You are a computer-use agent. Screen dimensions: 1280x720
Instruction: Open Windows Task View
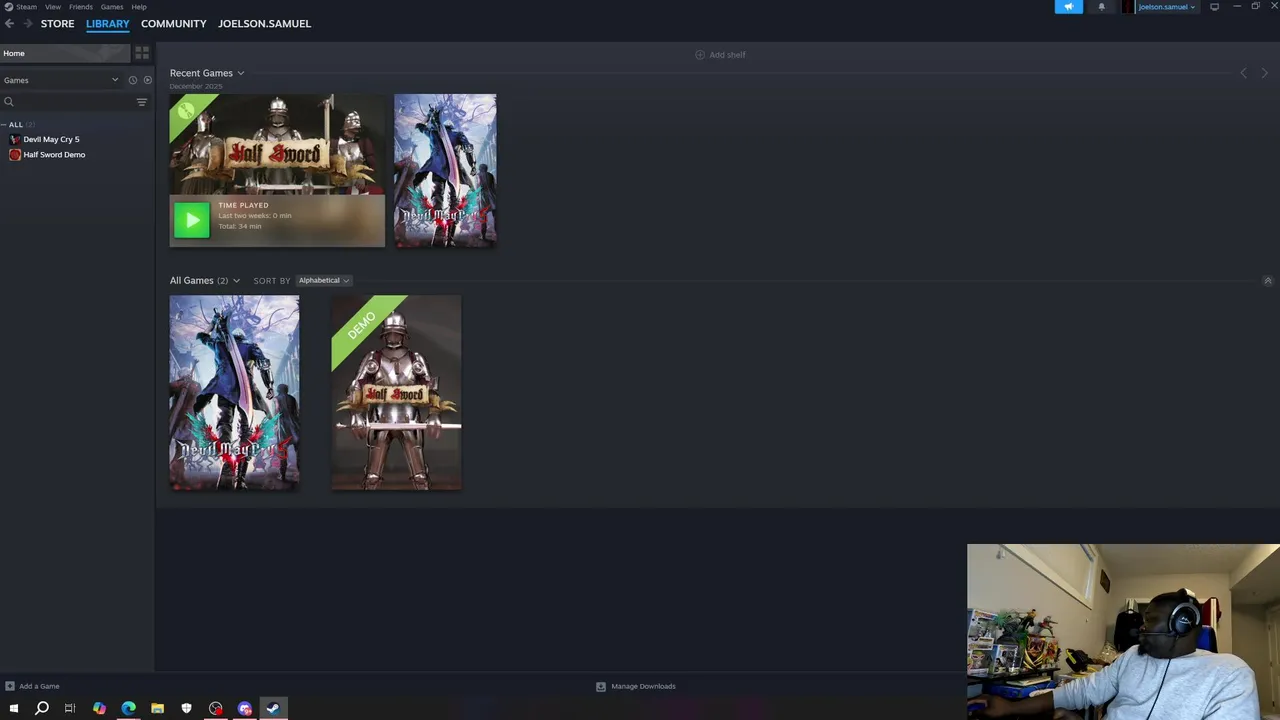coord(70,708)
